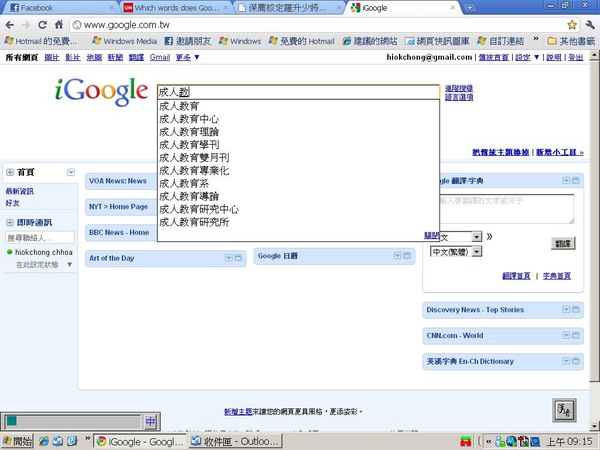
Task: Open the Windows Media bookmark
Action: (x=125, y=41)
